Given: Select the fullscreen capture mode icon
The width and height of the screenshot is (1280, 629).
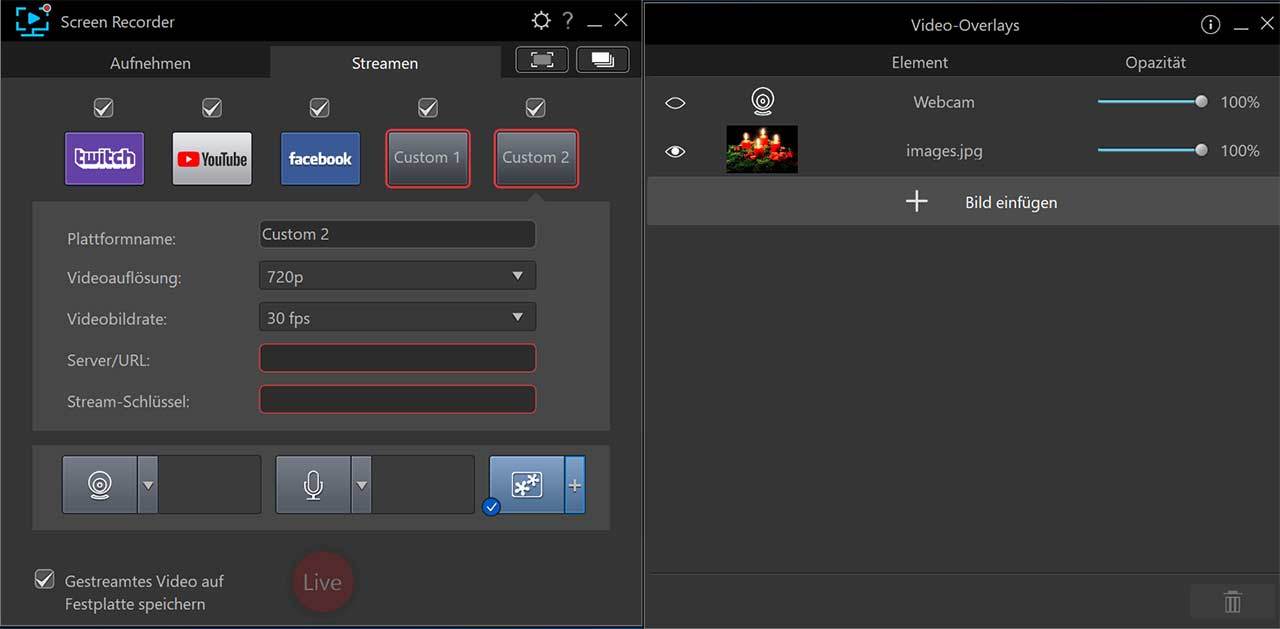Looking at the screenshot, I should [x=542, y=60].
